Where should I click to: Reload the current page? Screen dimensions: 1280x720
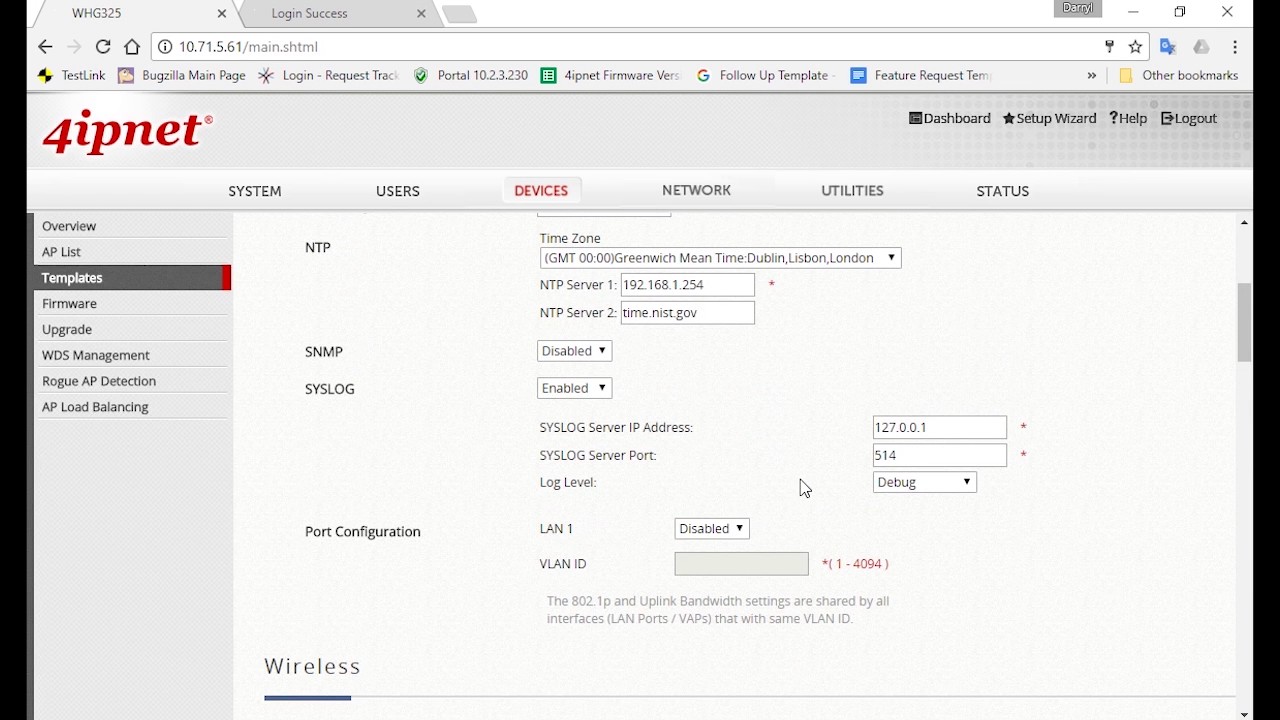(x=103, y=47)
